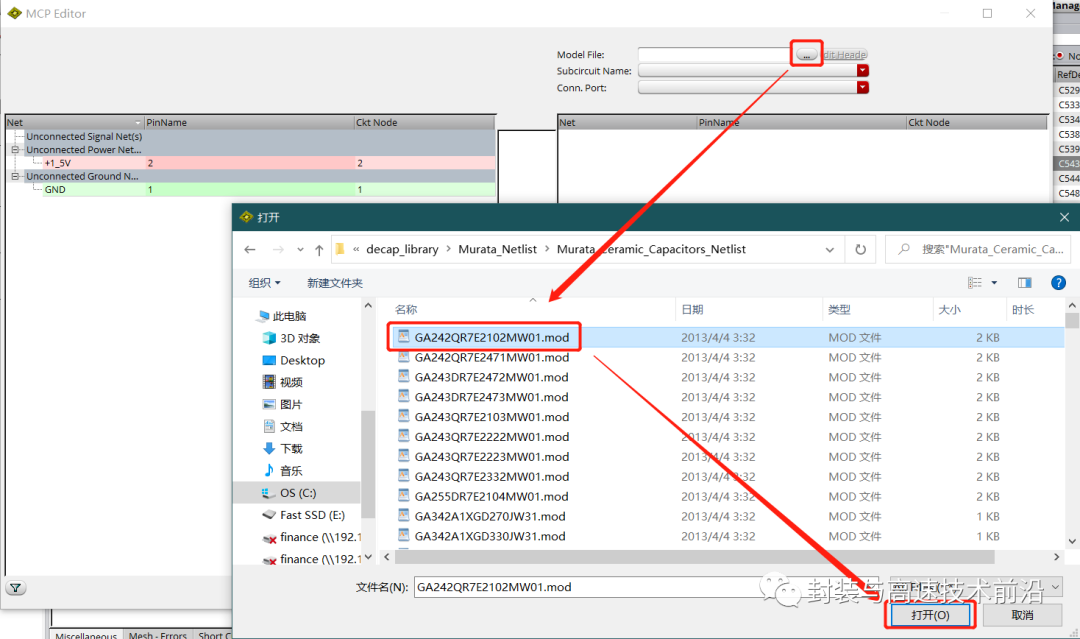Open the Net column filter dropdown arrow
The image size is (1080, 639).
click(138, 123)
